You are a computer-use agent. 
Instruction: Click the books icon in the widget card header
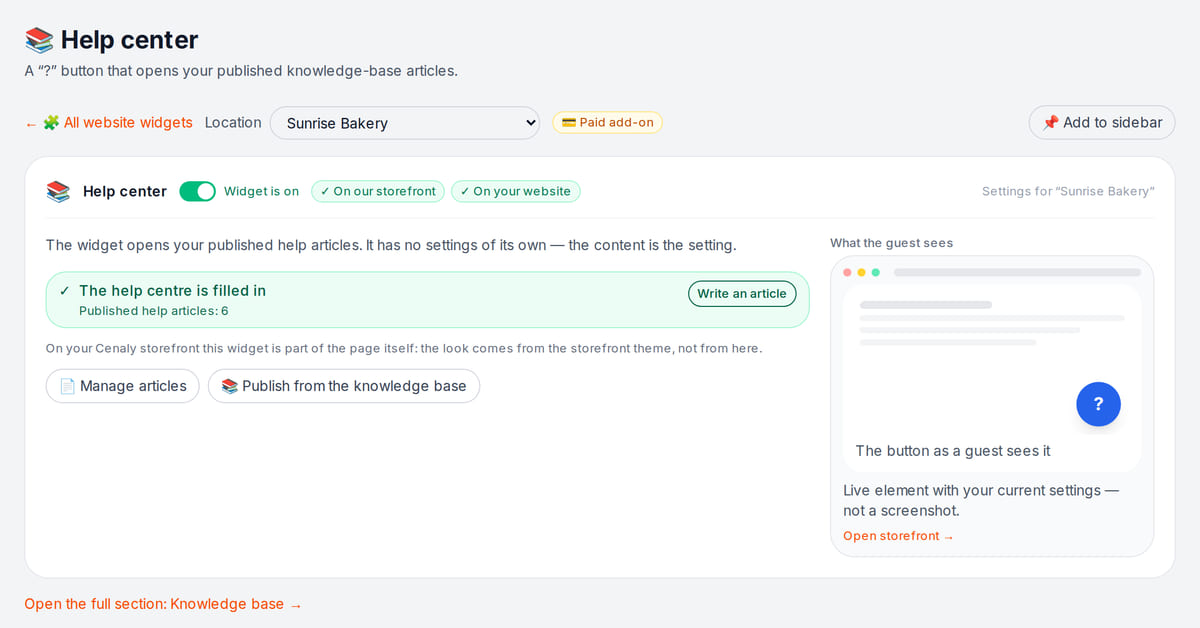pos(58,191)
